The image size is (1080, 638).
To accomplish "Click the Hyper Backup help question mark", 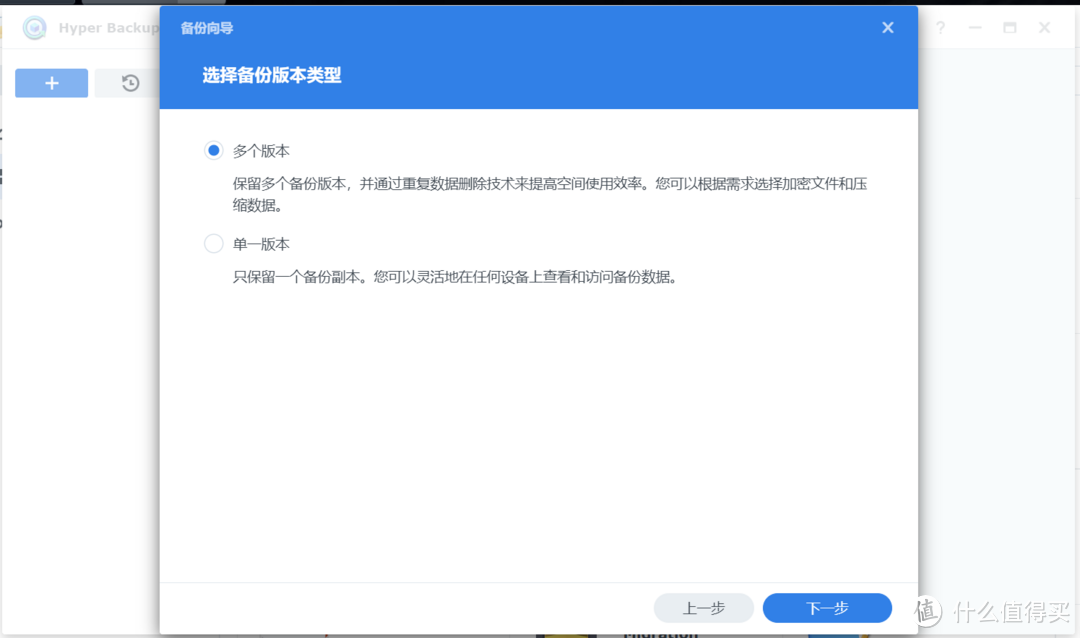I will (940, 28).
